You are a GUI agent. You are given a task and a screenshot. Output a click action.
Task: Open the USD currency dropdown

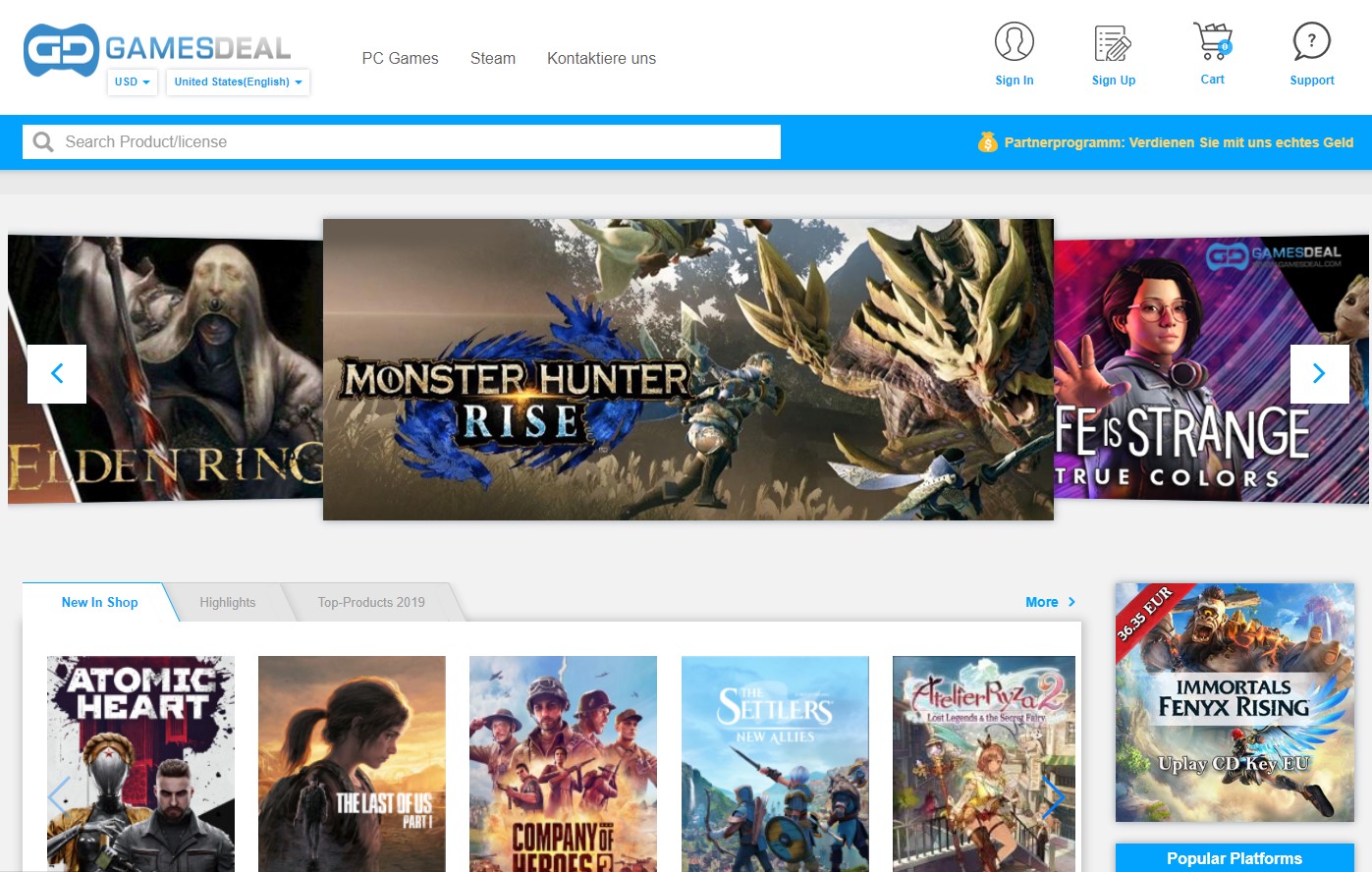point(133,82)
